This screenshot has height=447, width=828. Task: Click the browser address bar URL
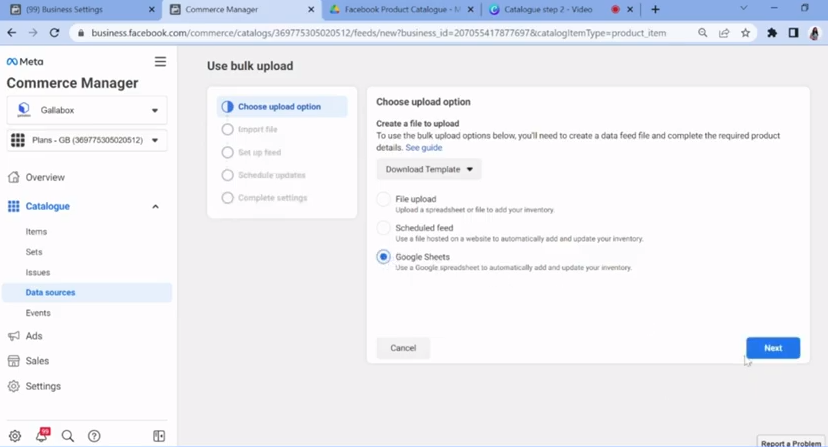[378, 33]
